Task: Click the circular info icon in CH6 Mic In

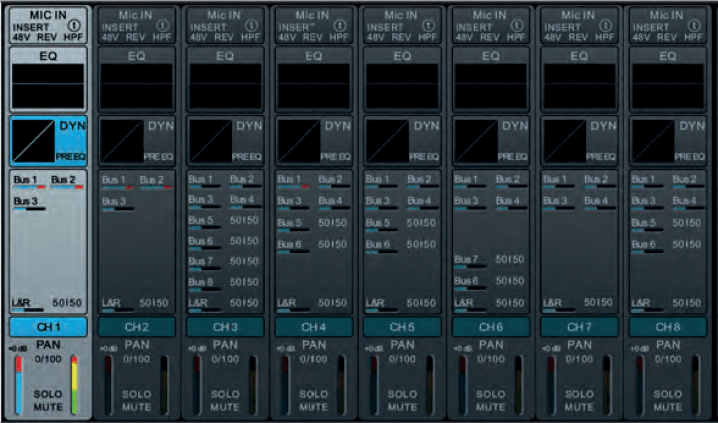Action: click(517, 26)
